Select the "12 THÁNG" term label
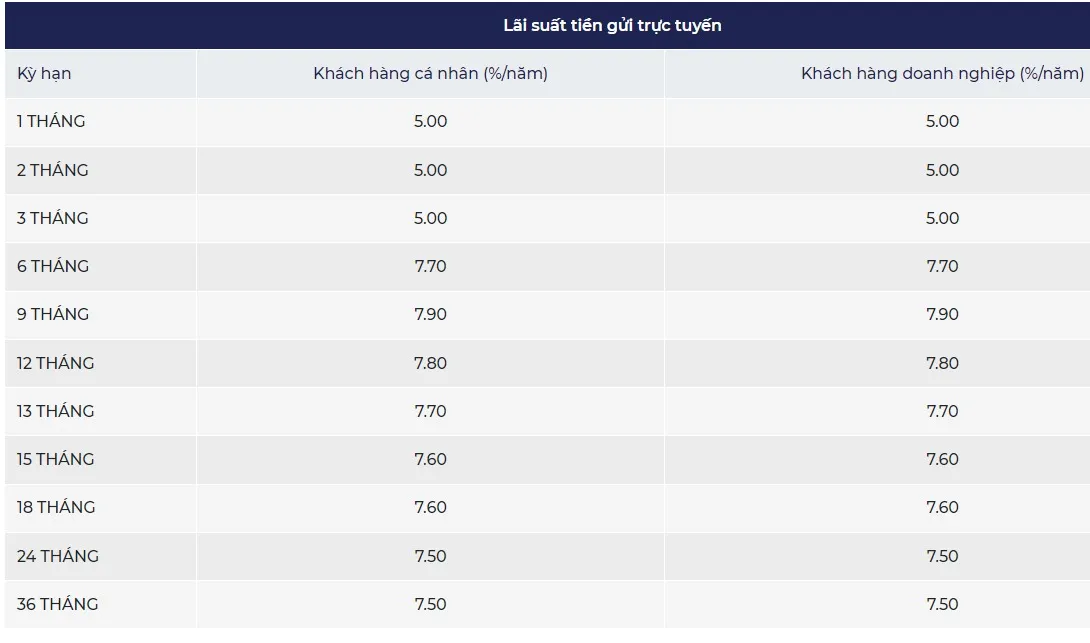The image size is (1090, 643). (55, 363)
